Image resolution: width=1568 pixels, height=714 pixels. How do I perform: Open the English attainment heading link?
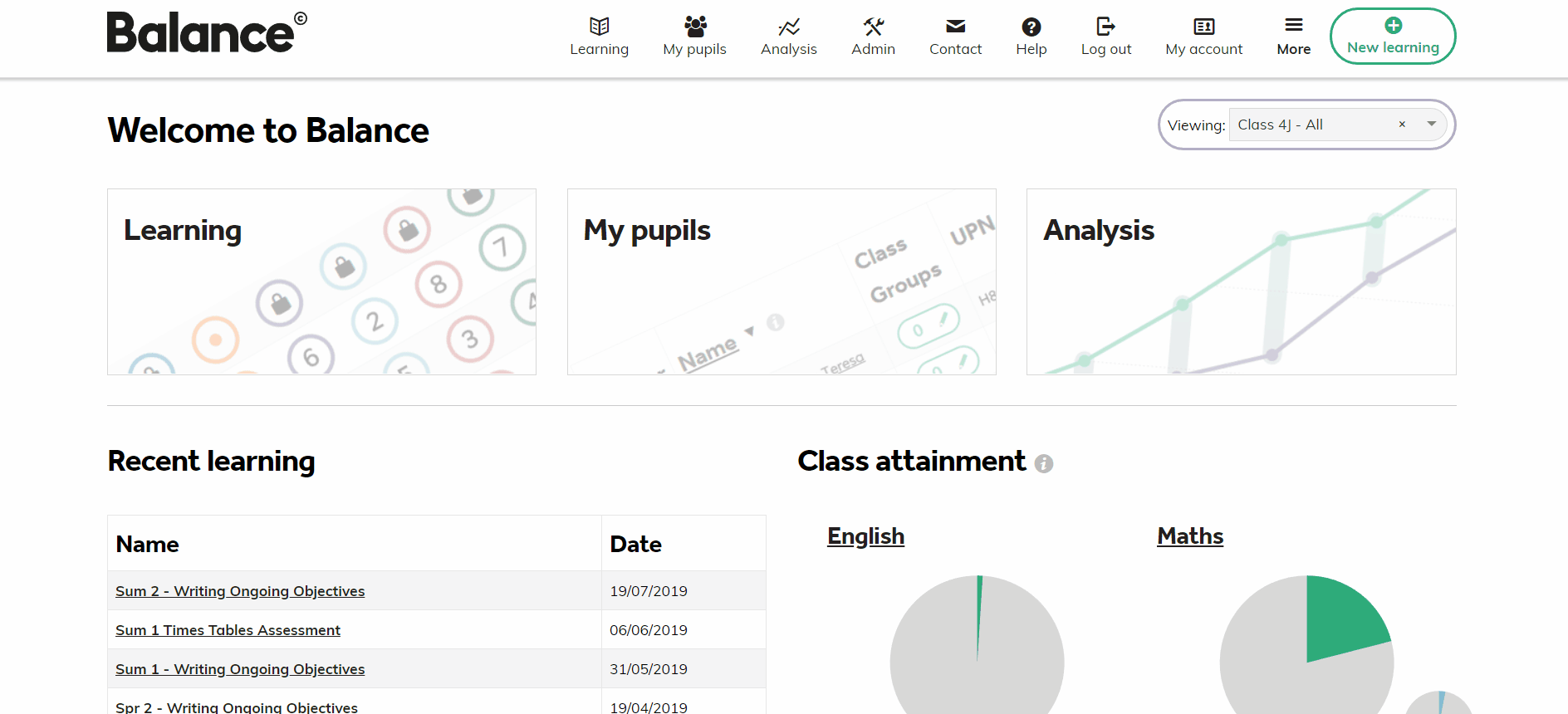(865, 536)
